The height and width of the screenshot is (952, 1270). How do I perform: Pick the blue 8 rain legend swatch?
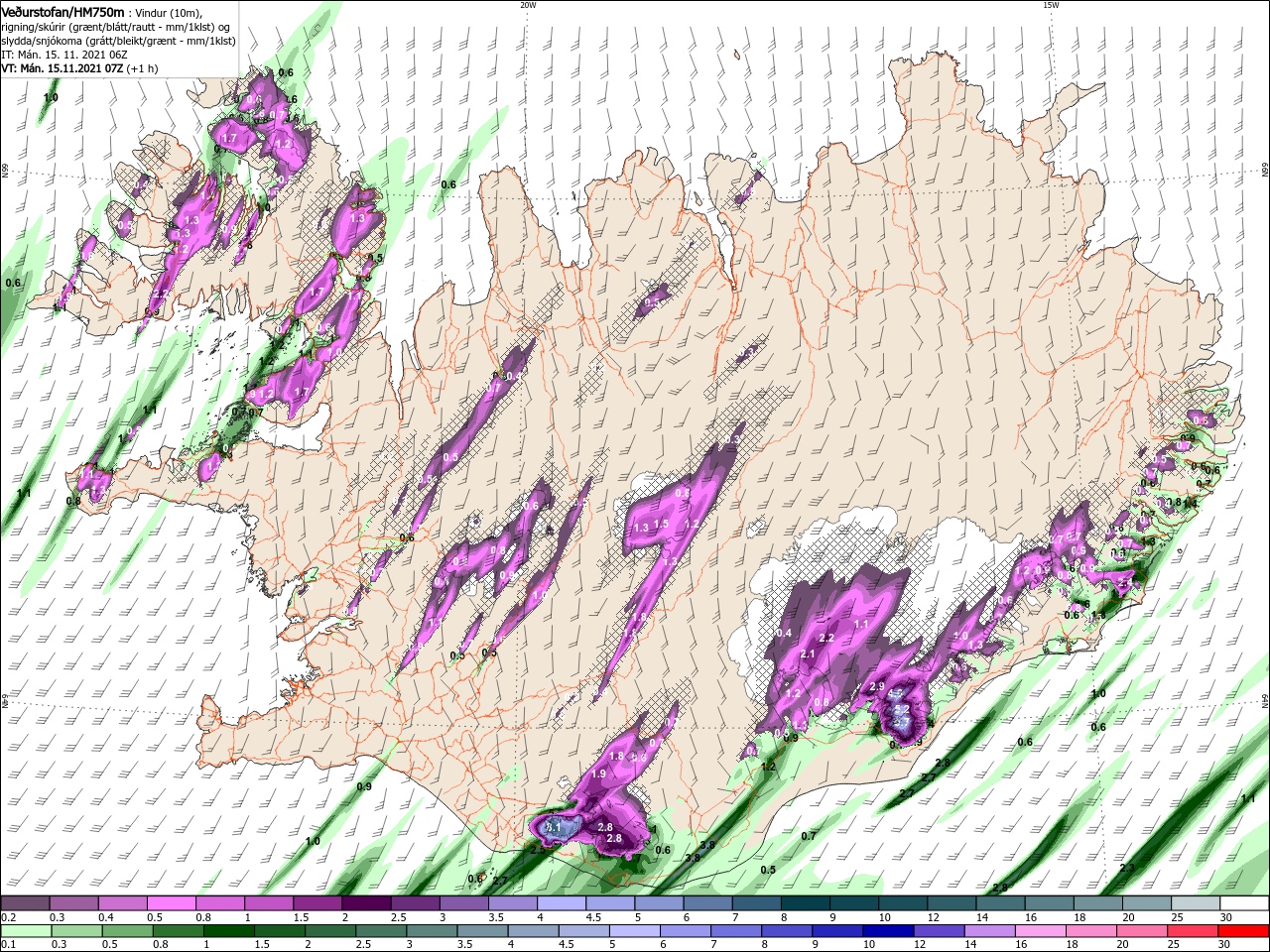[x=787, y=931]
